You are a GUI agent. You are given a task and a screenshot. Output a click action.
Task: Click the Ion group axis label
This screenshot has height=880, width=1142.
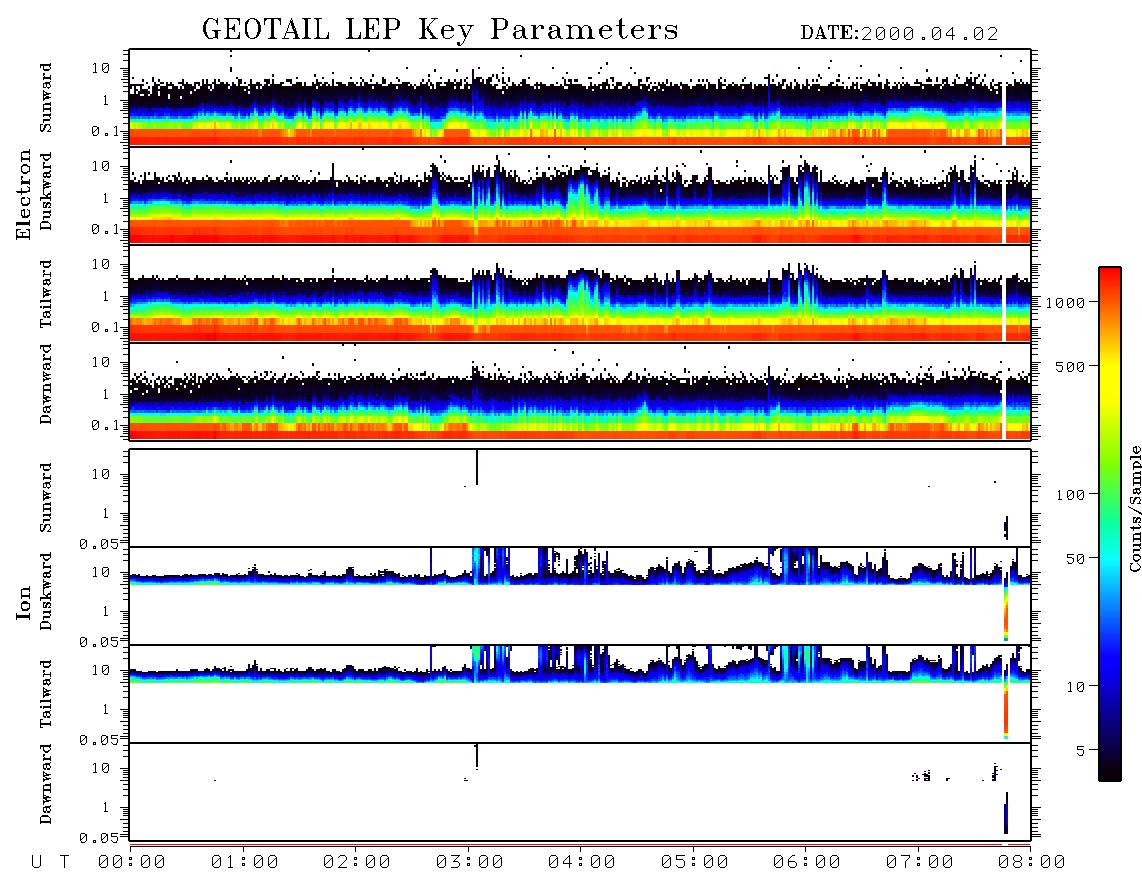[24, 602]
